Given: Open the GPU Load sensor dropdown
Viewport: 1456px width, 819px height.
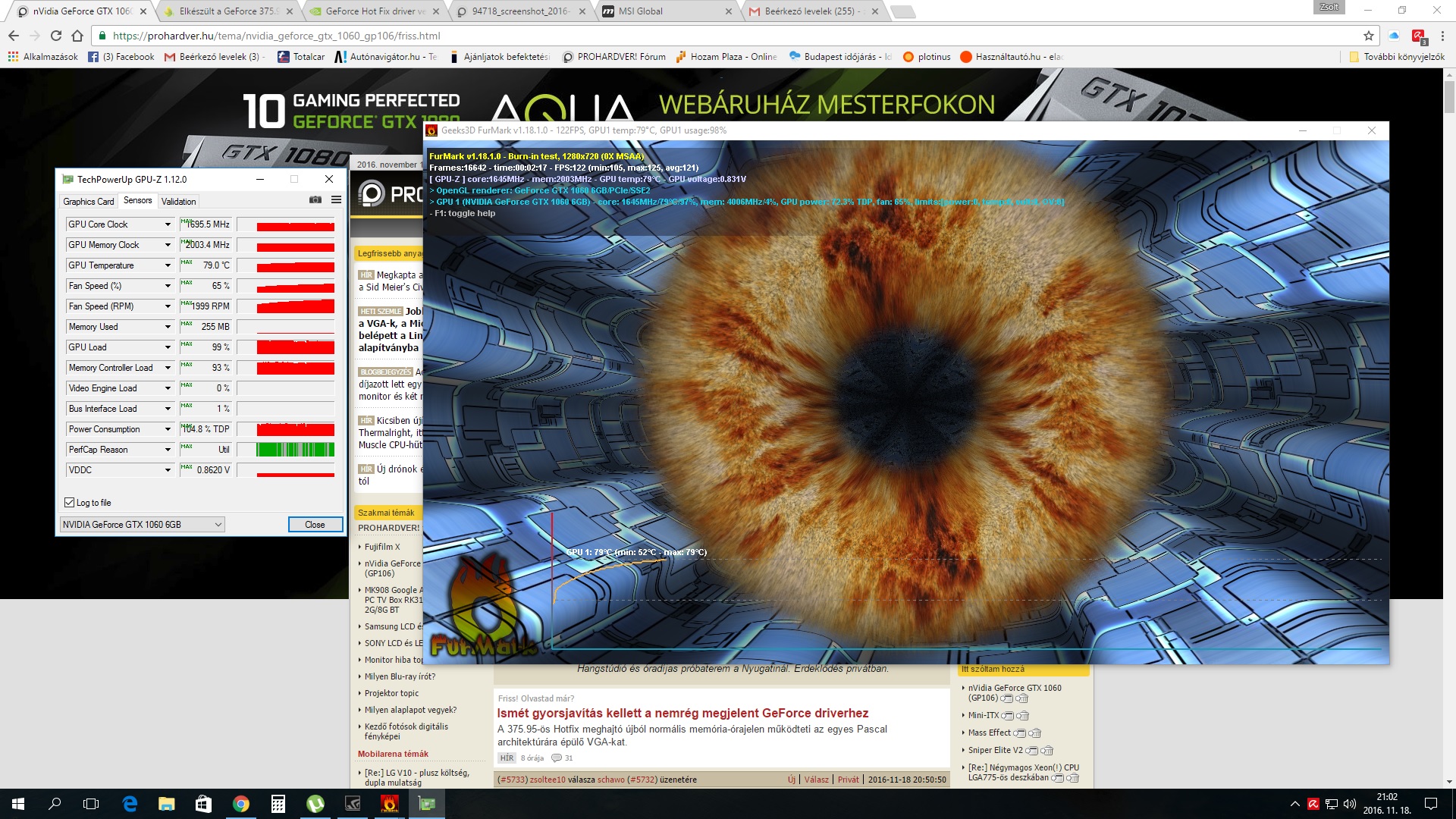Looking at the screenshot, I should tap(168, 347).
